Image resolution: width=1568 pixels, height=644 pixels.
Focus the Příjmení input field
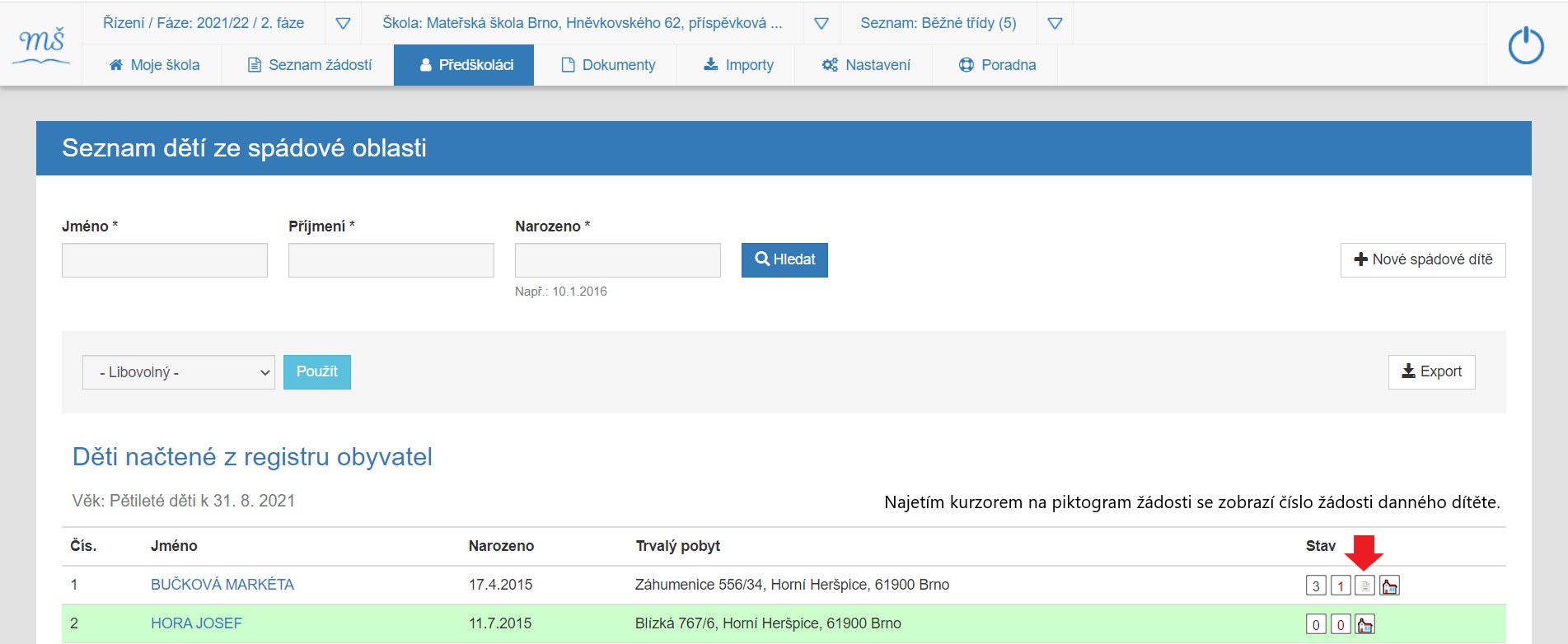click(x=391, y=260)
